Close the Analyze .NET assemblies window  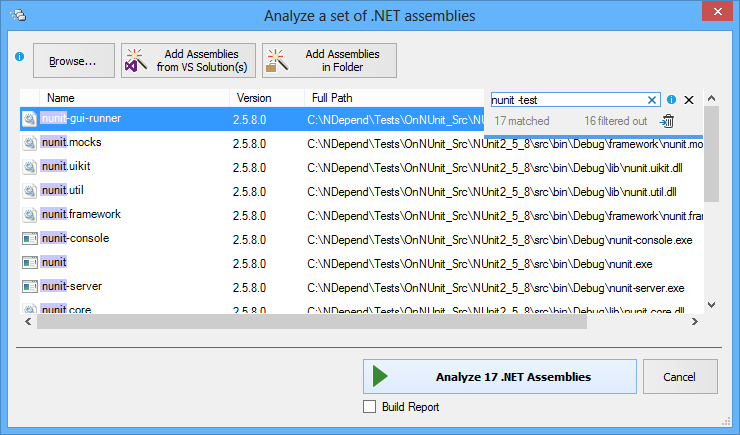coord(717,11)
